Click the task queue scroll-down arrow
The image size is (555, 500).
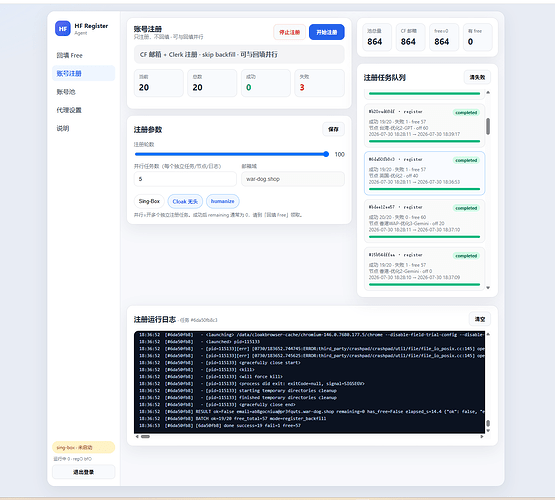pos(488,288)
